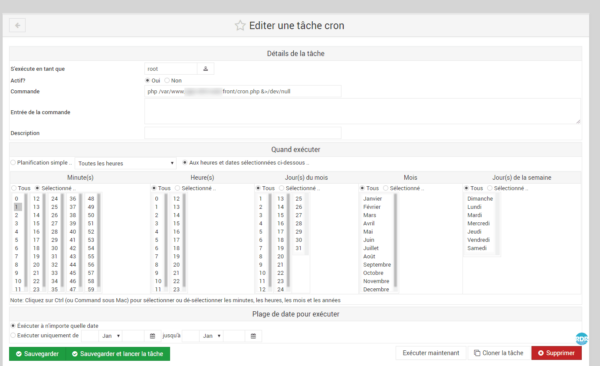
Task: Click Cloner la tâche button
Action: [499, 353]
